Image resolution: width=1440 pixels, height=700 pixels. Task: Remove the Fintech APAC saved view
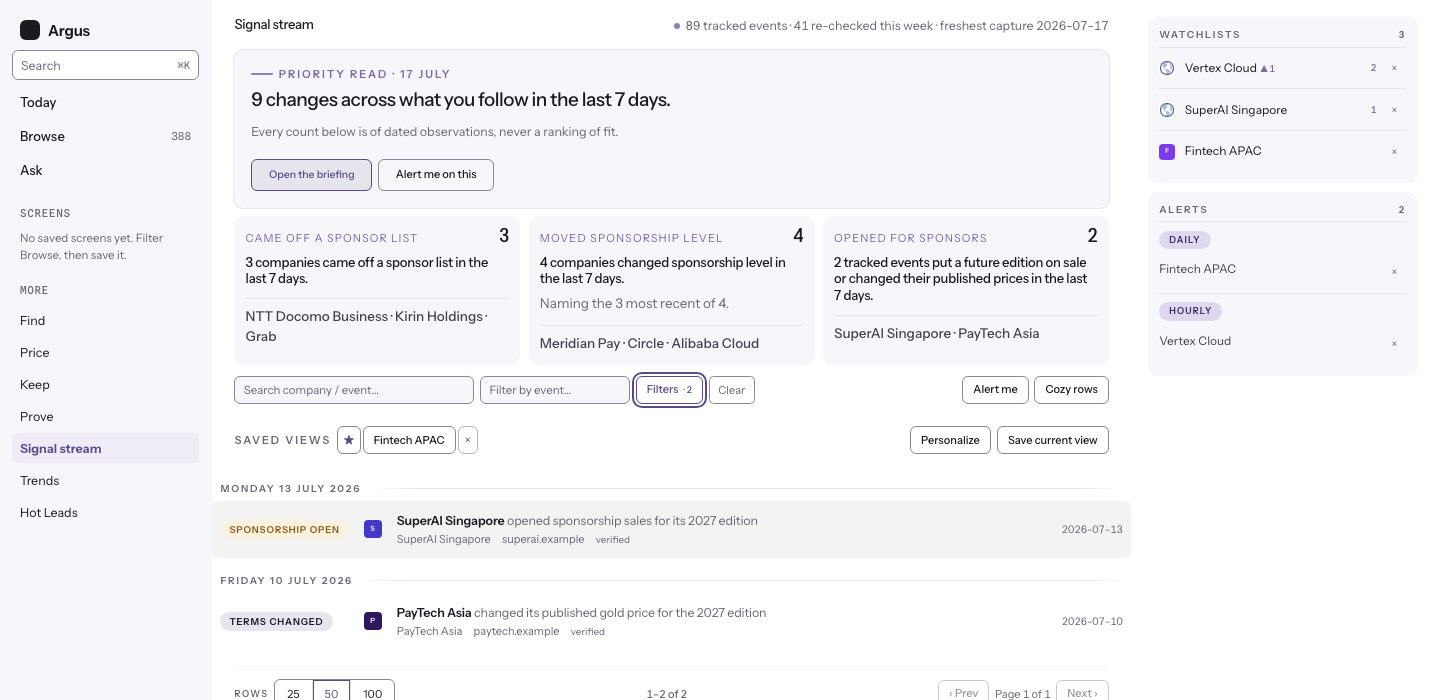(468, 440)
